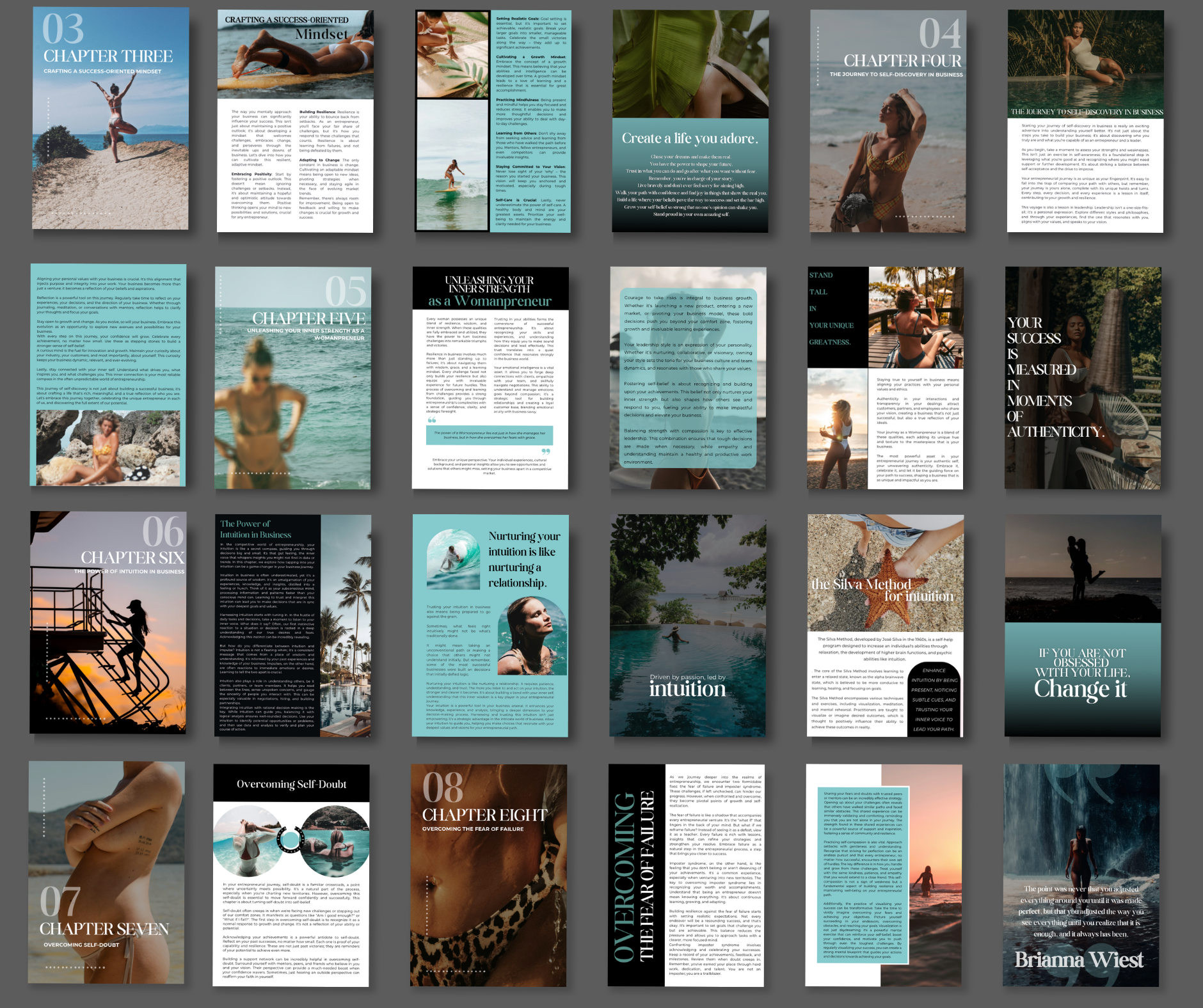Click the 'Create a life you adore' page
The width and height of the screenshot is (1203, 1008).
click(690, 122)
